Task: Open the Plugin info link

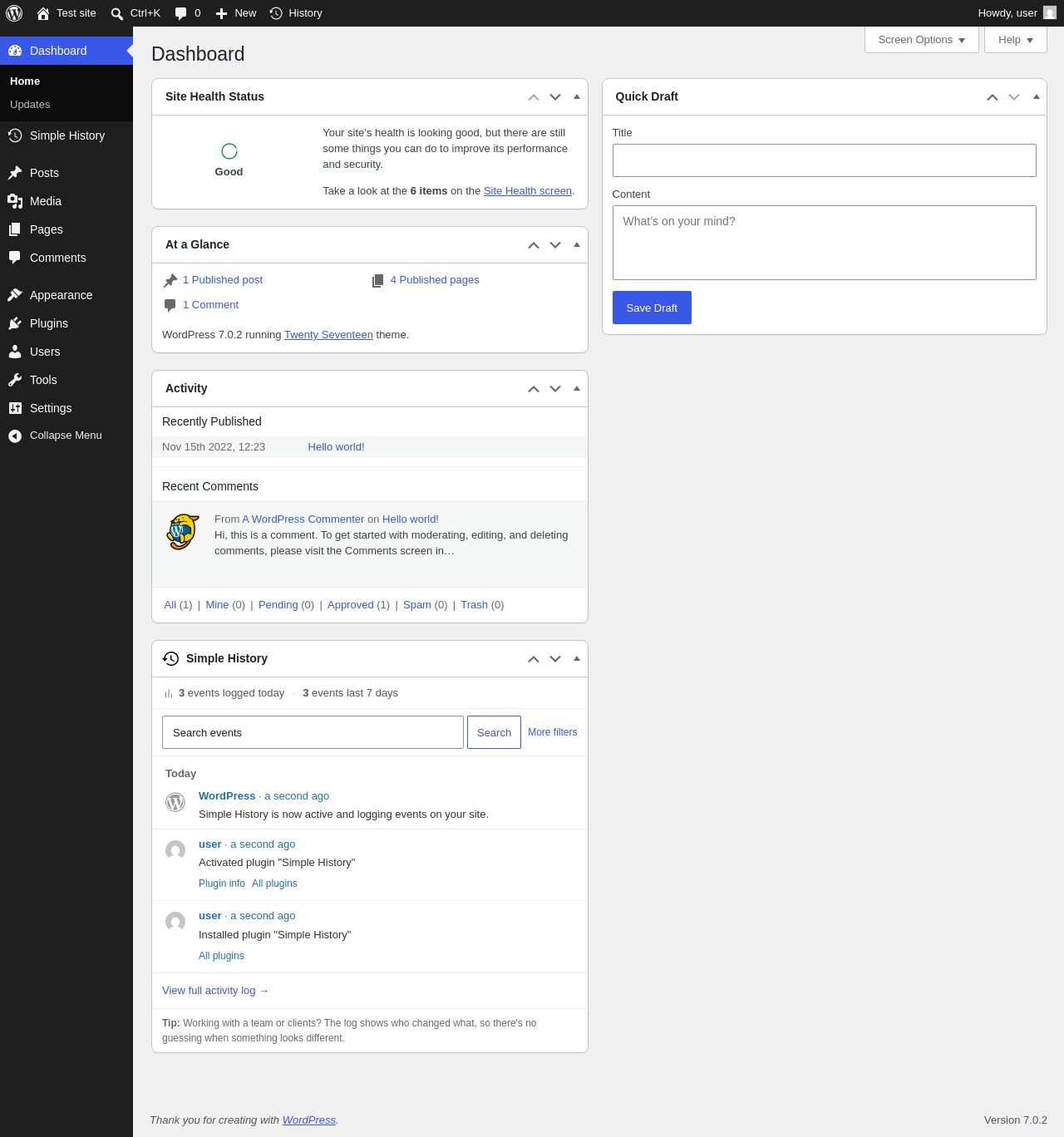Action: (x=222, y=884)
